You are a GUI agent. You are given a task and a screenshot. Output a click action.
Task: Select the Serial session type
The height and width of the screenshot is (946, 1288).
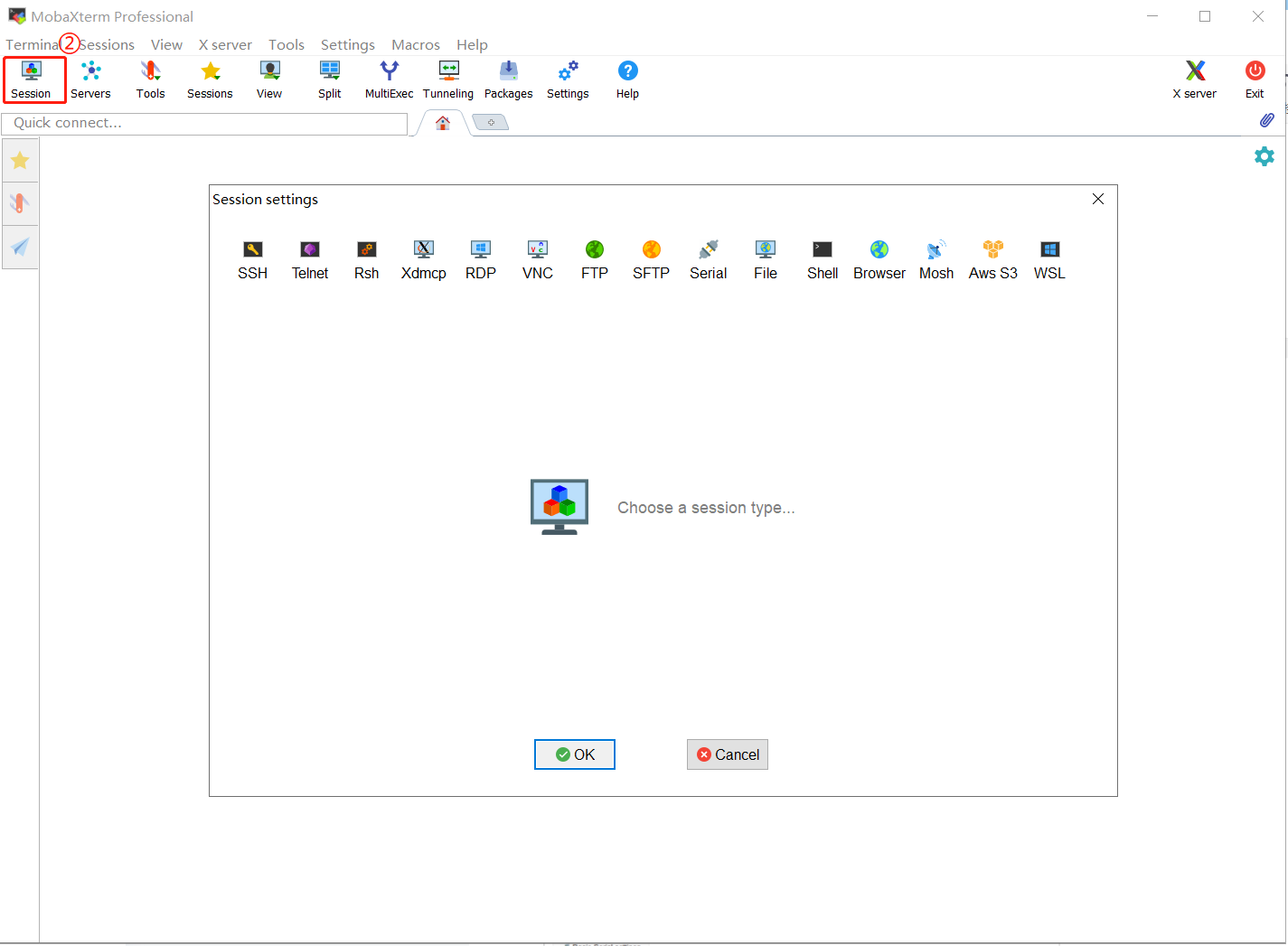[709, 260]
